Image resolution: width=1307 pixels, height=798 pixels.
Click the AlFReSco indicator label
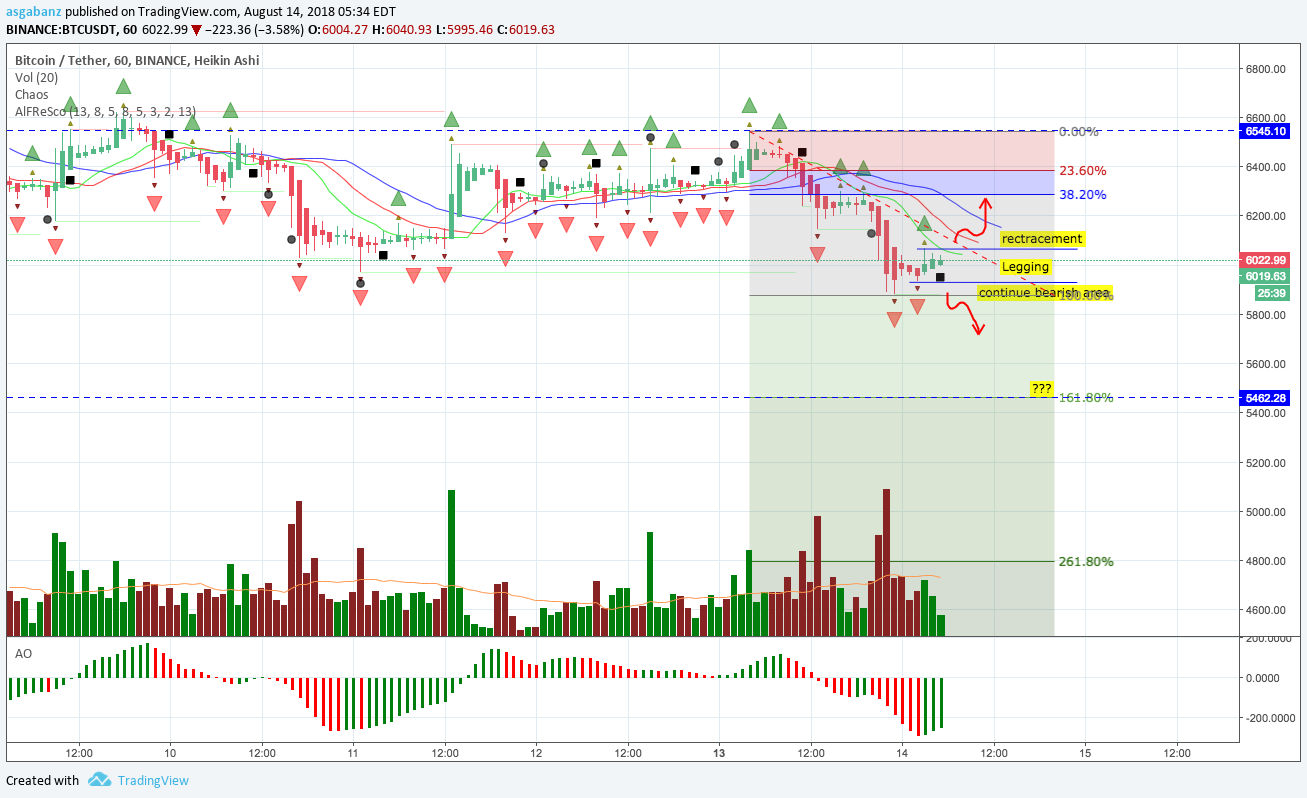pos(105,112)
